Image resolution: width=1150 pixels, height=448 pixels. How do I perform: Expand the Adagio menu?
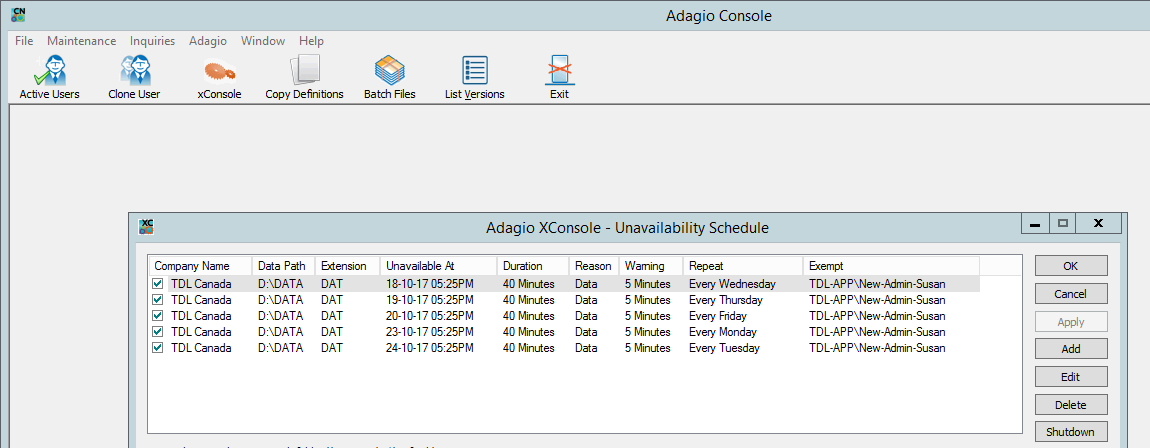point(208,41)
